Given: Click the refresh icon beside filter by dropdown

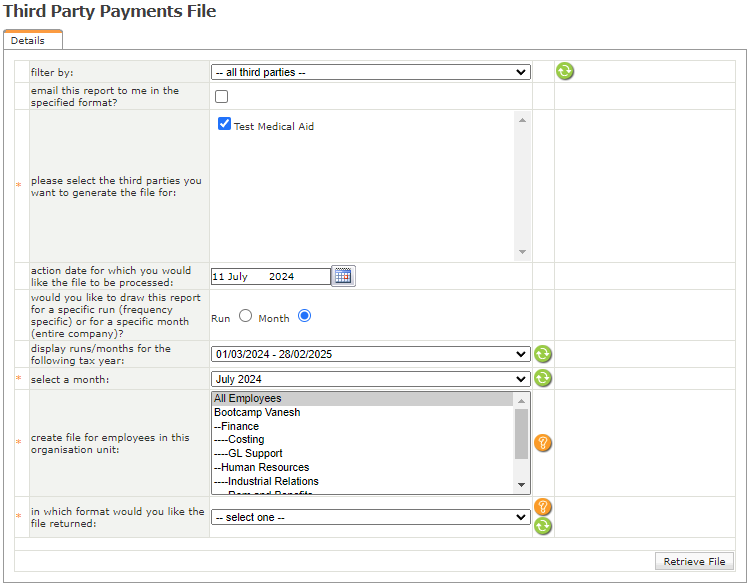Looking at the screenshot, I should tap(565, 71).
